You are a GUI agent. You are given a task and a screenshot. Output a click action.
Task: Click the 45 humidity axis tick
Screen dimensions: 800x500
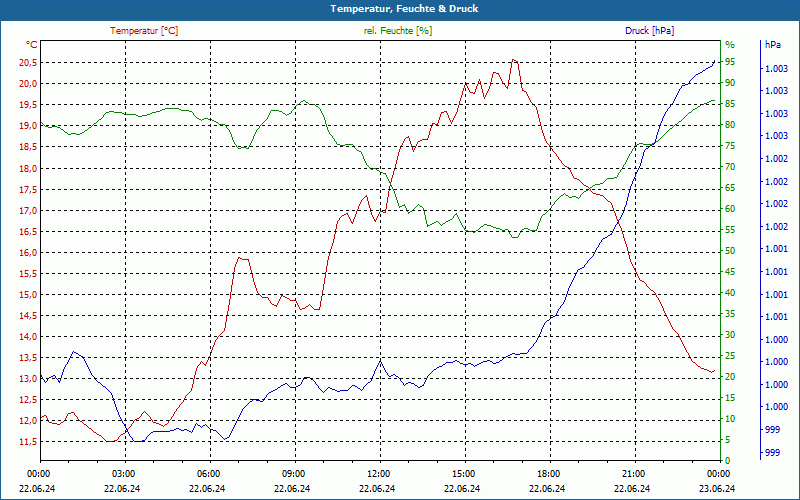(730, 272)
